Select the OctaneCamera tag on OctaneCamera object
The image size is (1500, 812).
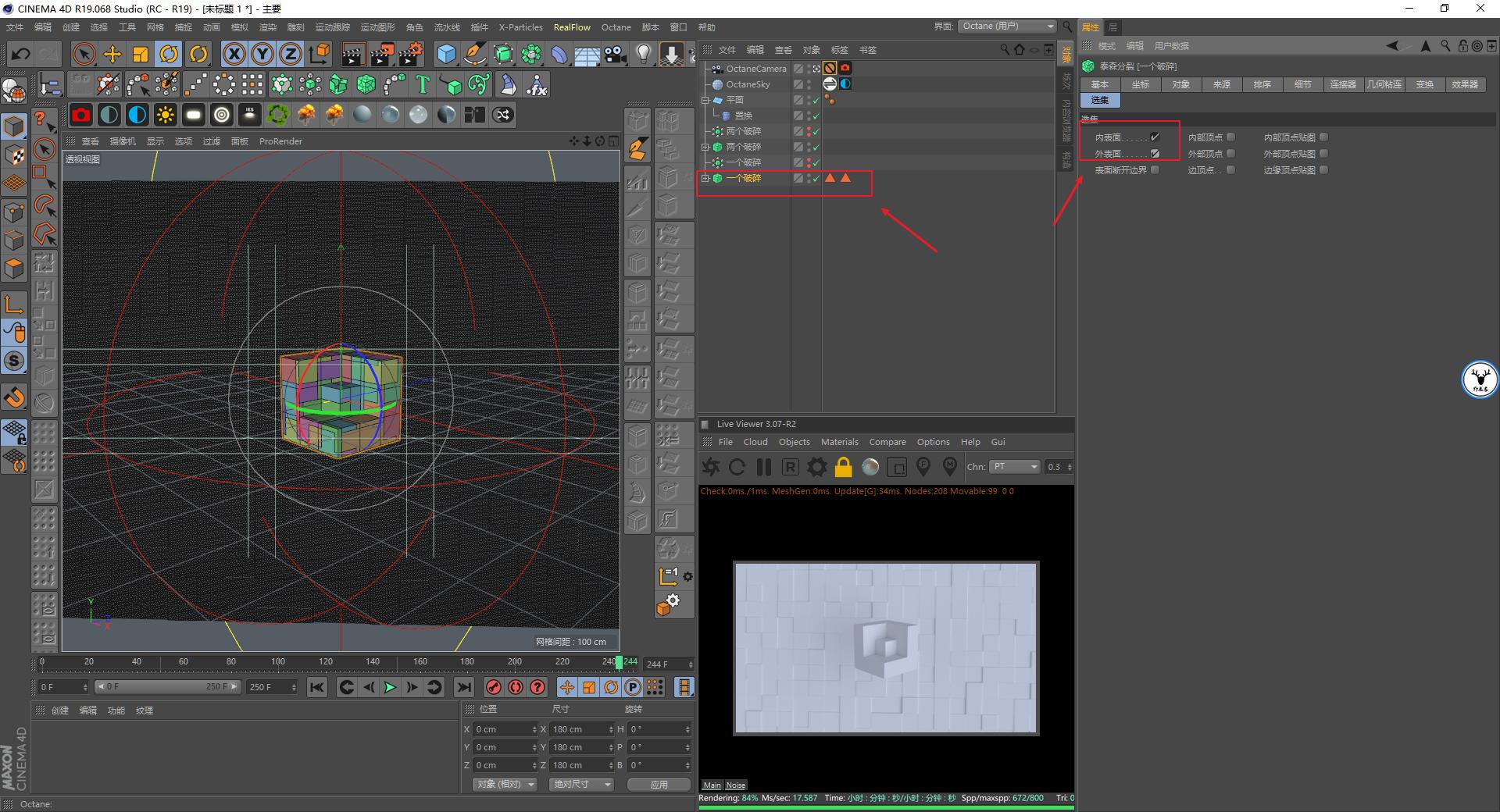846,68
